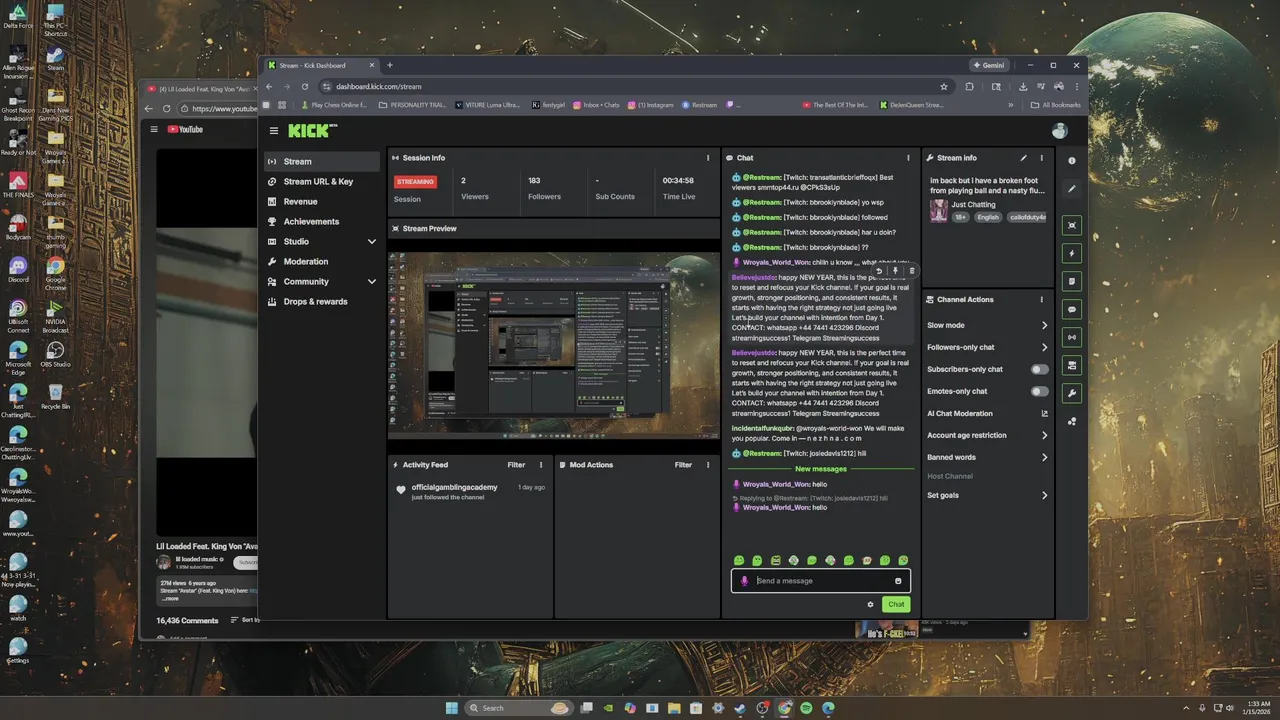Open Moderation in the Kick sidebar
1280x720 pixels.
tap(322, 262)
